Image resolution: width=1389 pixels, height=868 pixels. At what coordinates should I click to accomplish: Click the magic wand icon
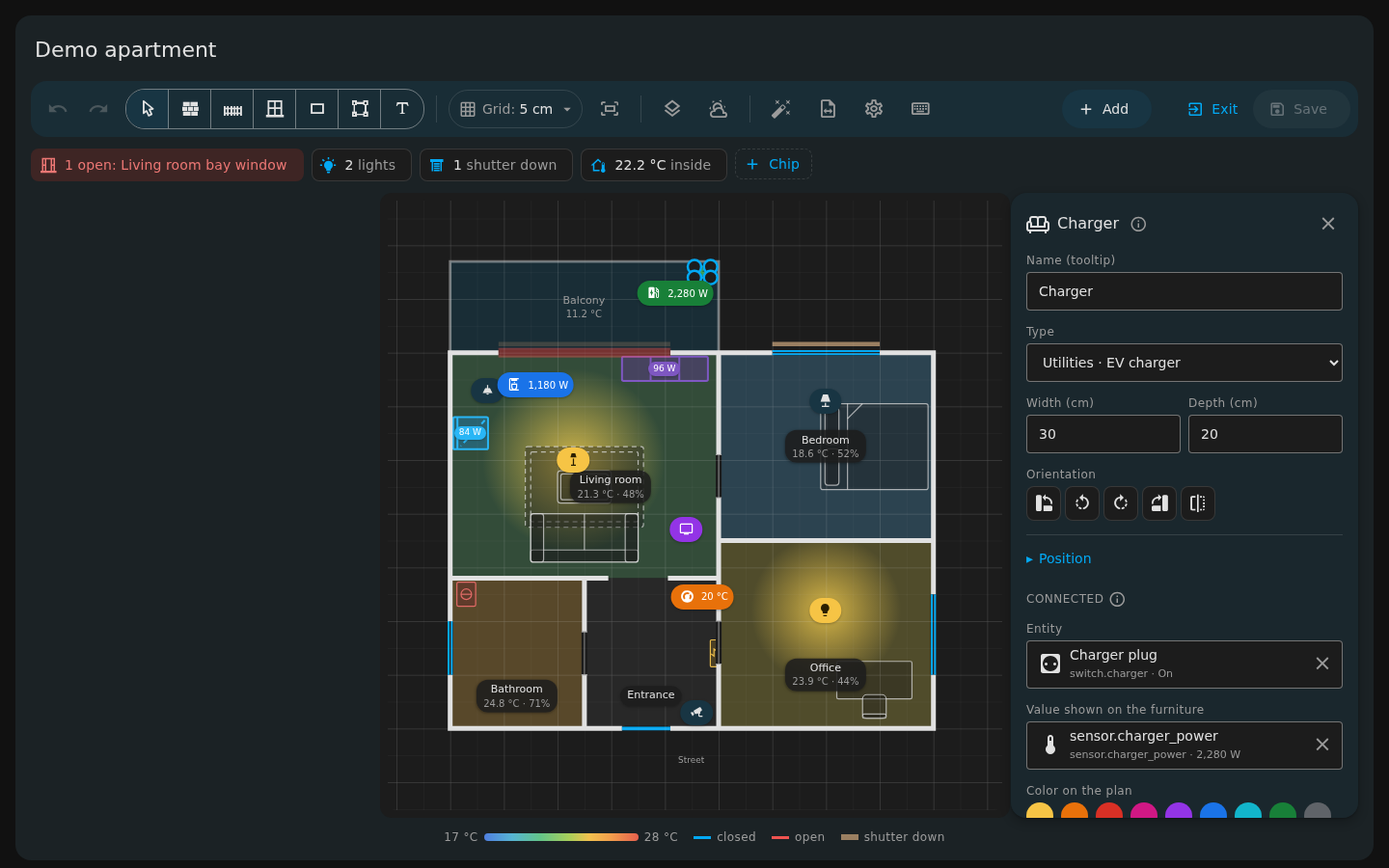coord(781,109)
